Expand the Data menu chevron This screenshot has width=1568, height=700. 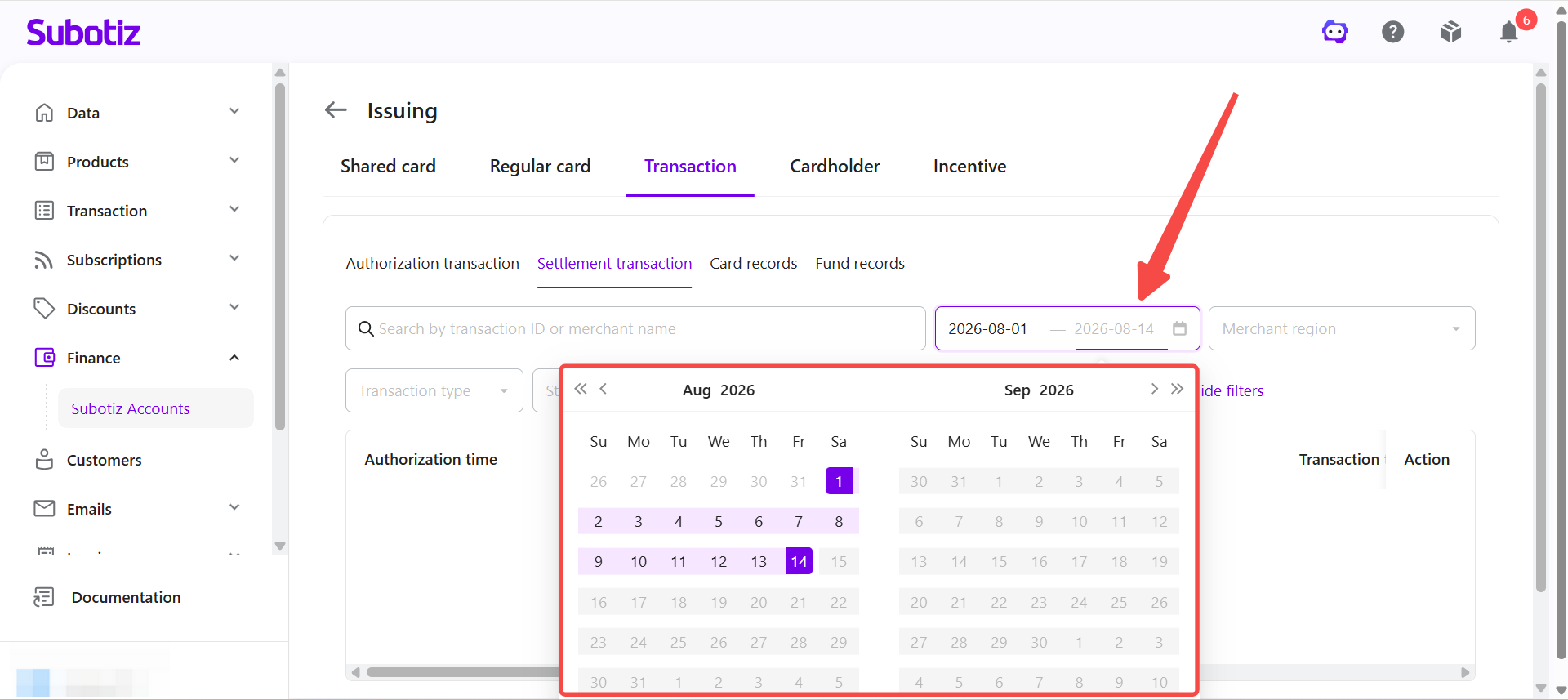[234, 111]
